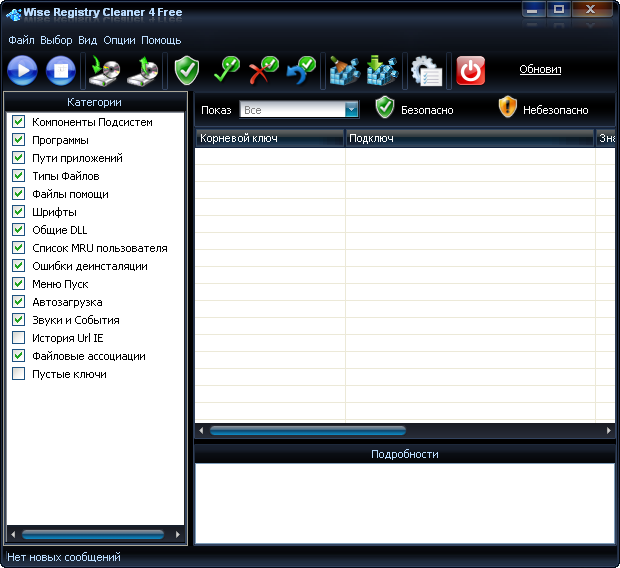Screen dimensions: 620x568
Task: Click the green arrow registry defrag icon
Action: (x=382, y=70)
